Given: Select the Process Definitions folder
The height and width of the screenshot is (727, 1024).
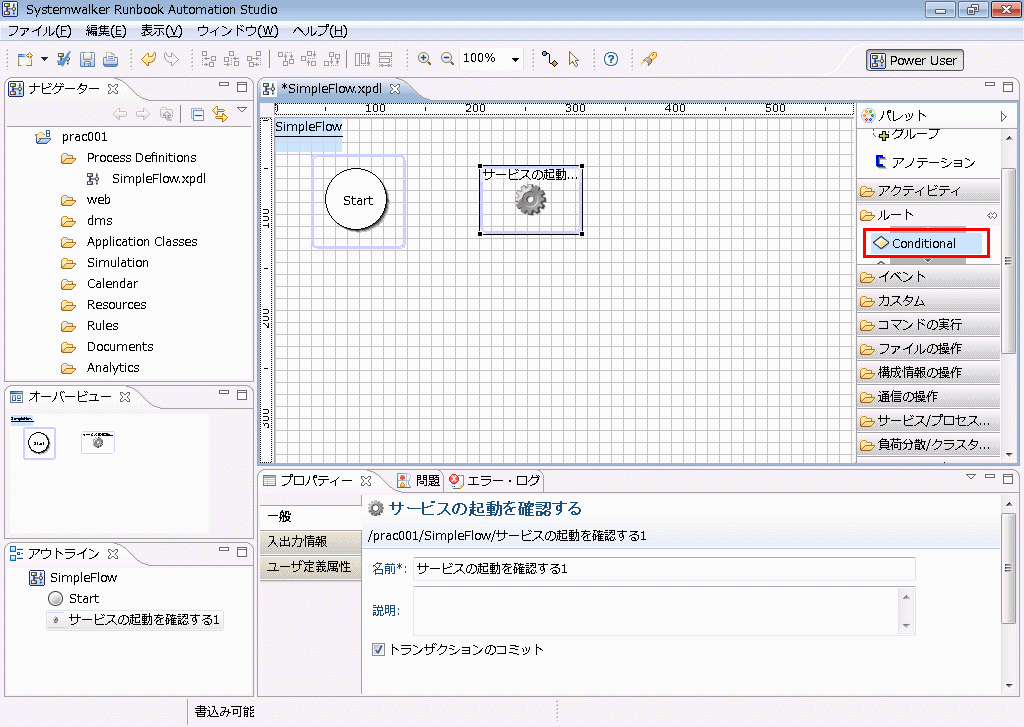Looking at the screenshot, I should 141,157.
